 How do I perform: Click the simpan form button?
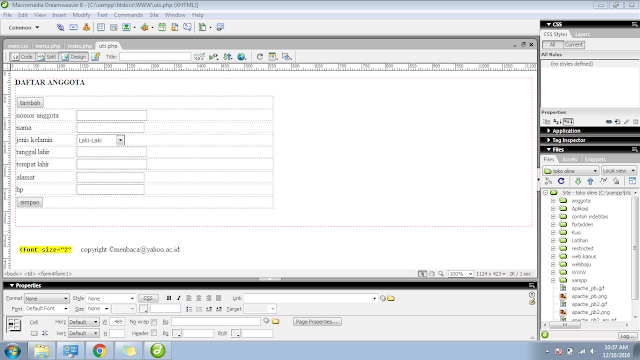click(x=30, y=202)
